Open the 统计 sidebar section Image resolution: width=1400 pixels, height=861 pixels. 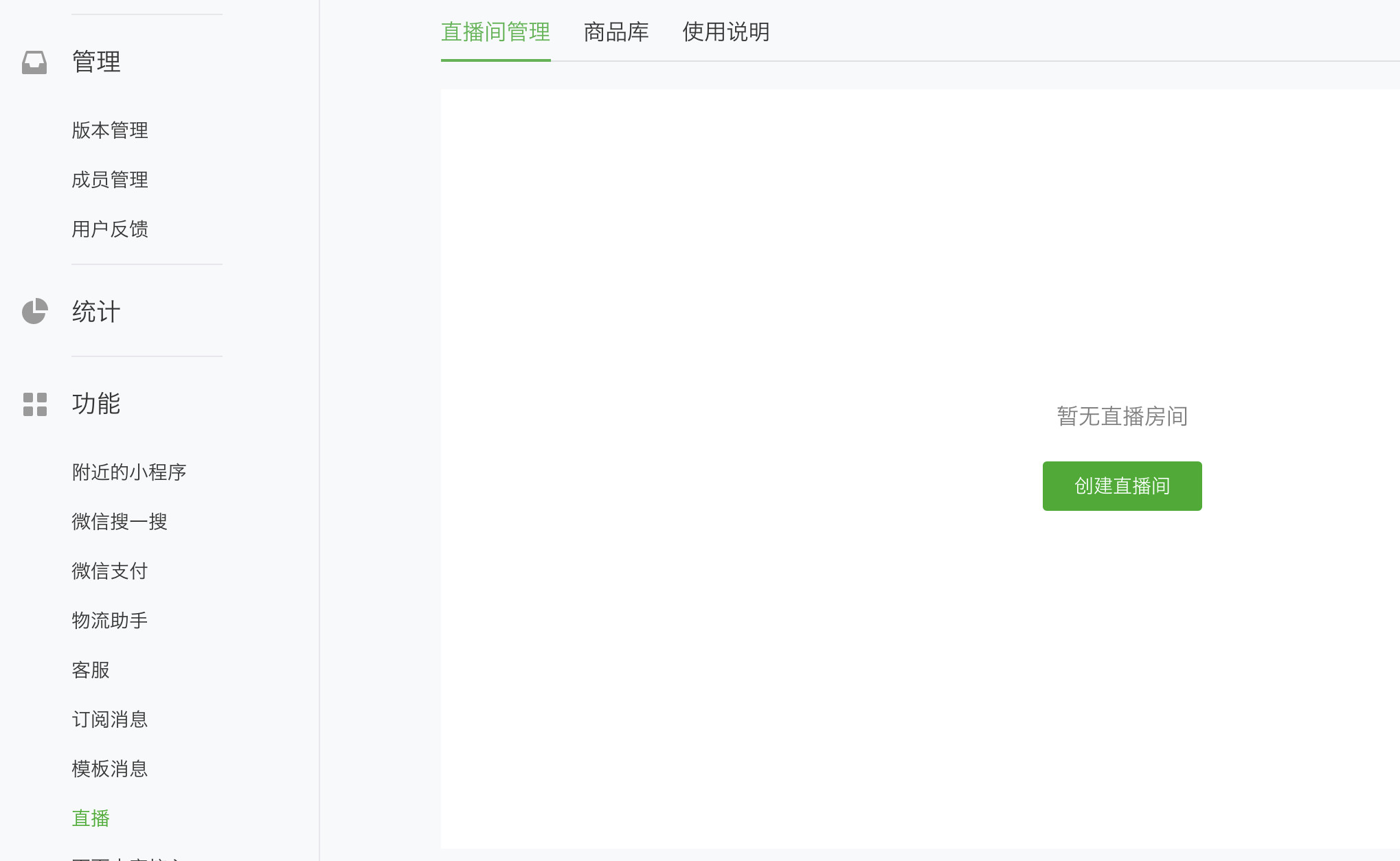pyautogui.click(x=96, y=312)
